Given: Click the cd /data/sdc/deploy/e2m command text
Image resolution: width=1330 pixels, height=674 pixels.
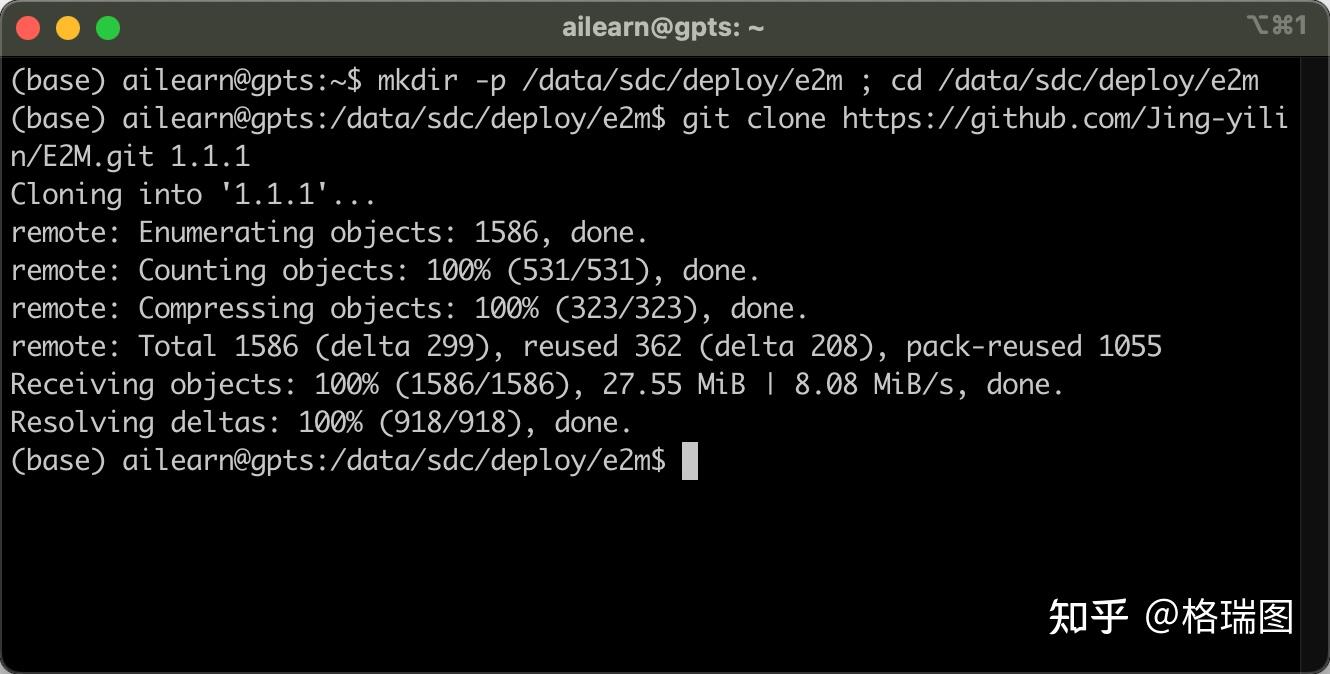Looking at the screenshot, I should (1074, 81).
